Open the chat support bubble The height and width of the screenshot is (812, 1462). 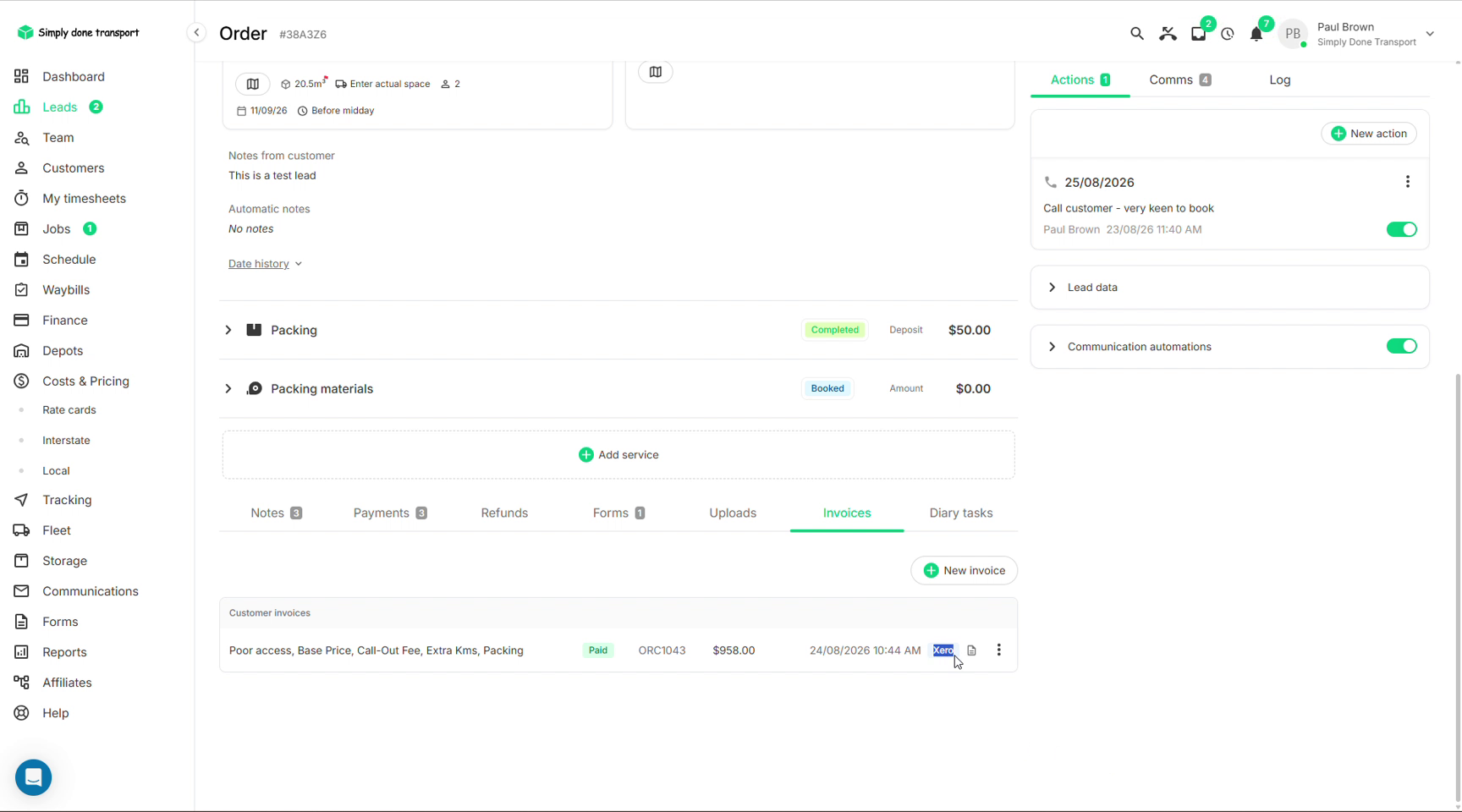[x=33, y=777]
